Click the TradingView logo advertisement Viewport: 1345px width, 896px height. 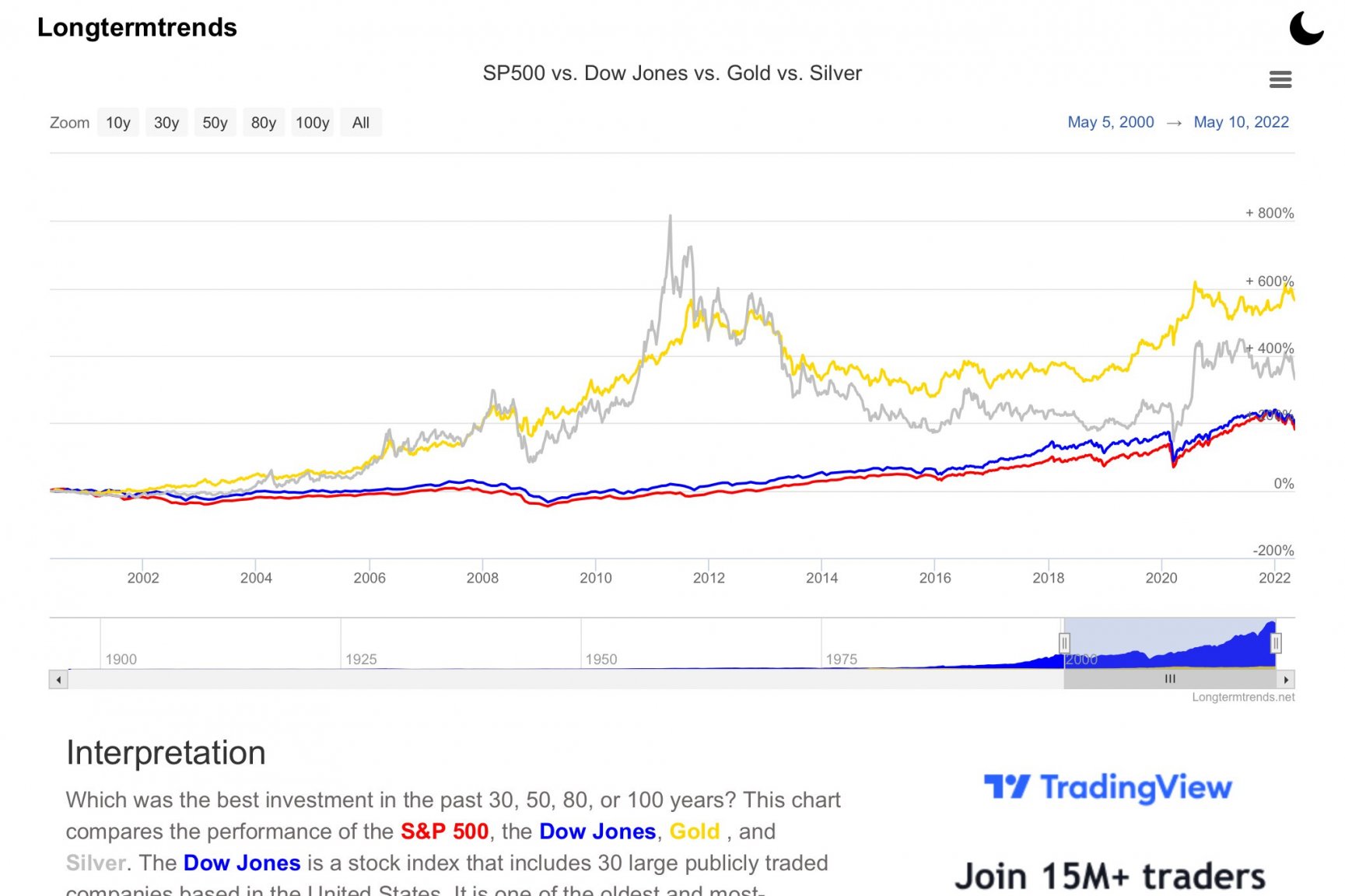(x=1108, y=787)
